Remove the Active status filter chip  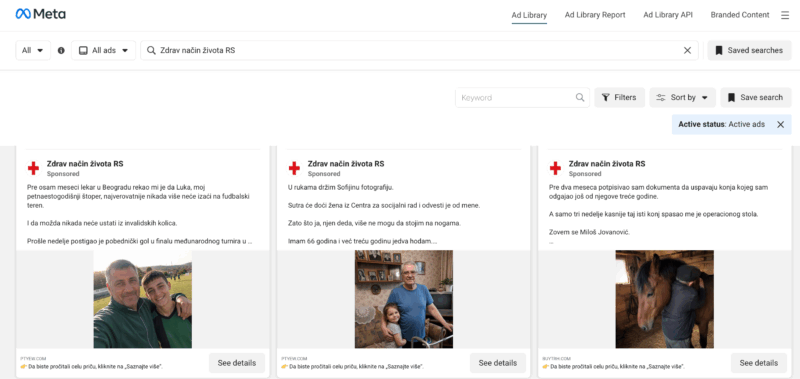point(780,124)
